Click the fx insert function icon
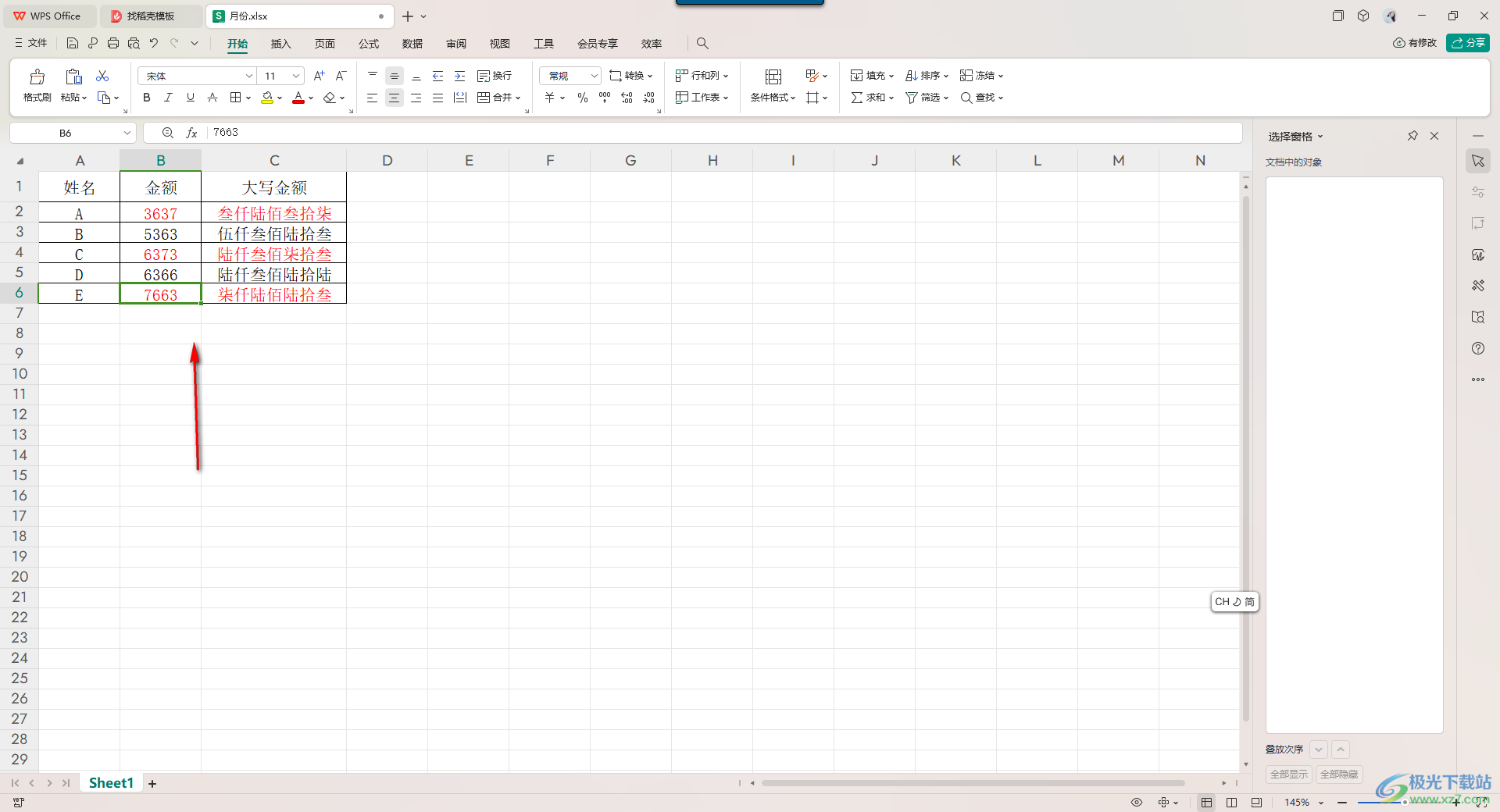Image resolution: width=1500 pixels, height=812 pixels. point(191,133)
